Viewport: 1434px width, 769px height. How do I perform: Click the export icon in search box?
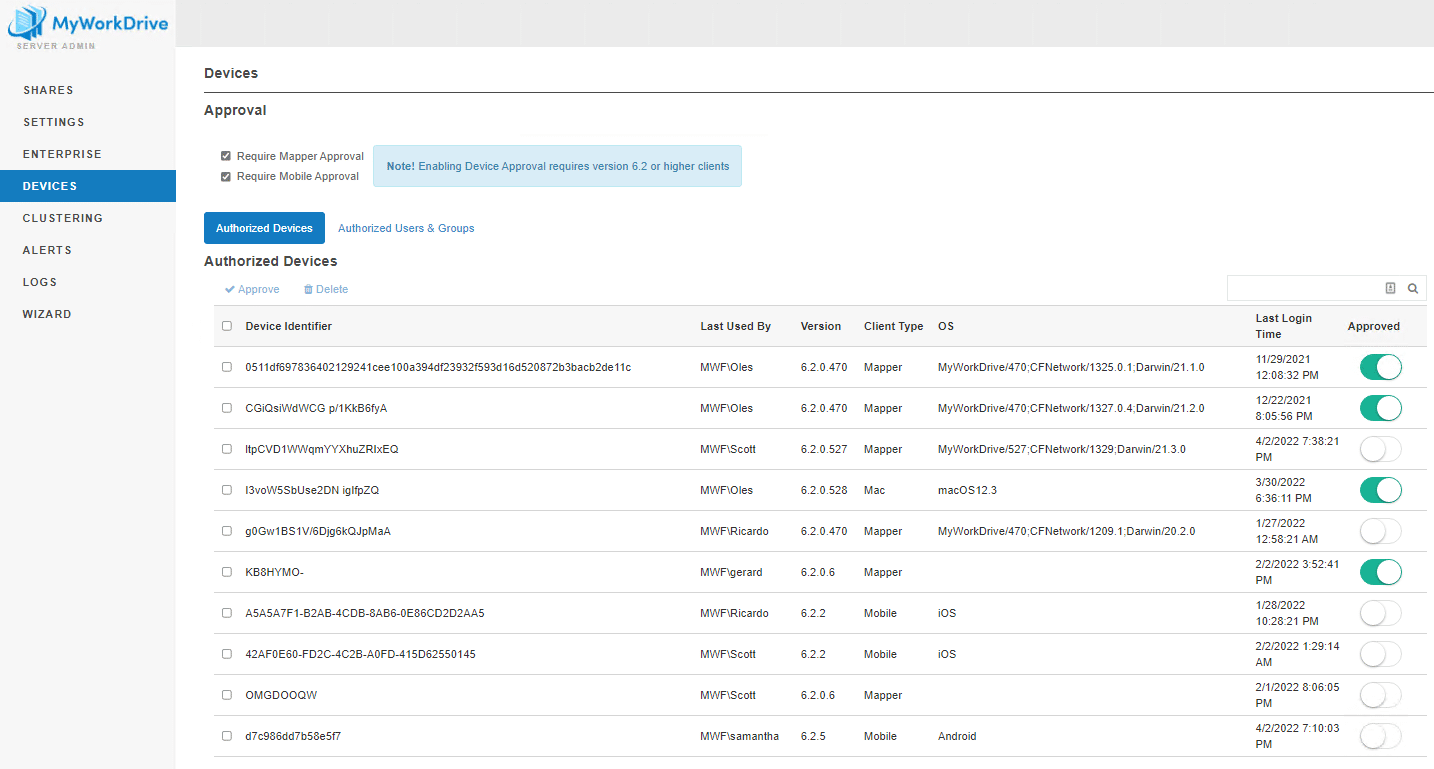(1390, 288)
